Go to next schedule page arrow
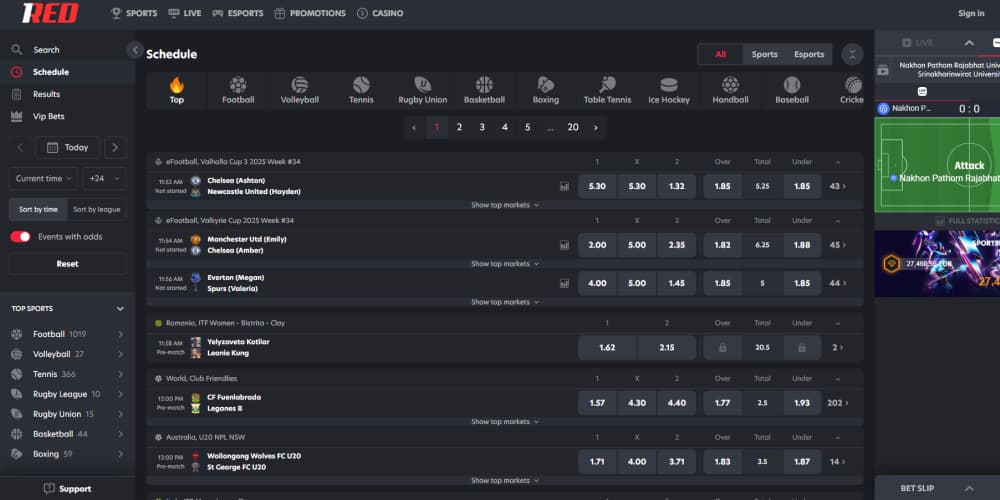Image resolution: width=1000 pixels, height=500 pixels. (x=596, y=128)
